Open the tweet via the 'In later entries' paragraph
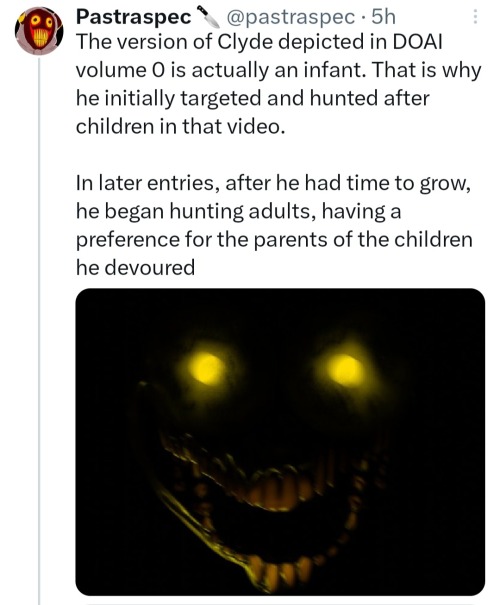500x605 pixels. click(274, 225)
